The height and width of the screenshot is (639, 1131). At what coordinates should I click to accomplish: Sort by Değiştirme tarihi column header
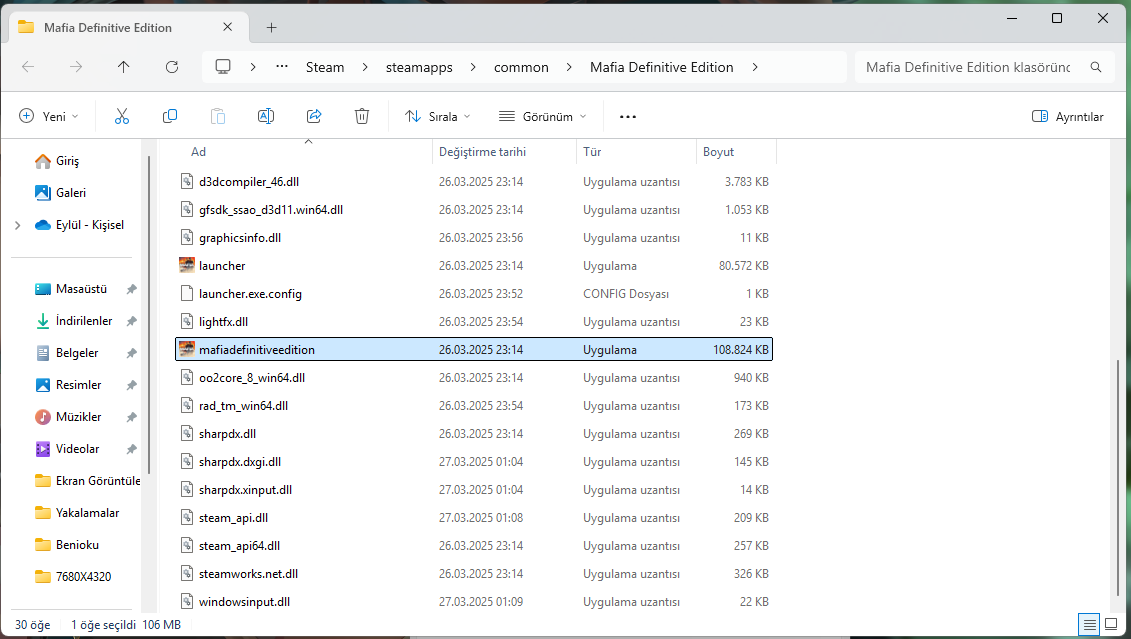(x=483, y=151)
